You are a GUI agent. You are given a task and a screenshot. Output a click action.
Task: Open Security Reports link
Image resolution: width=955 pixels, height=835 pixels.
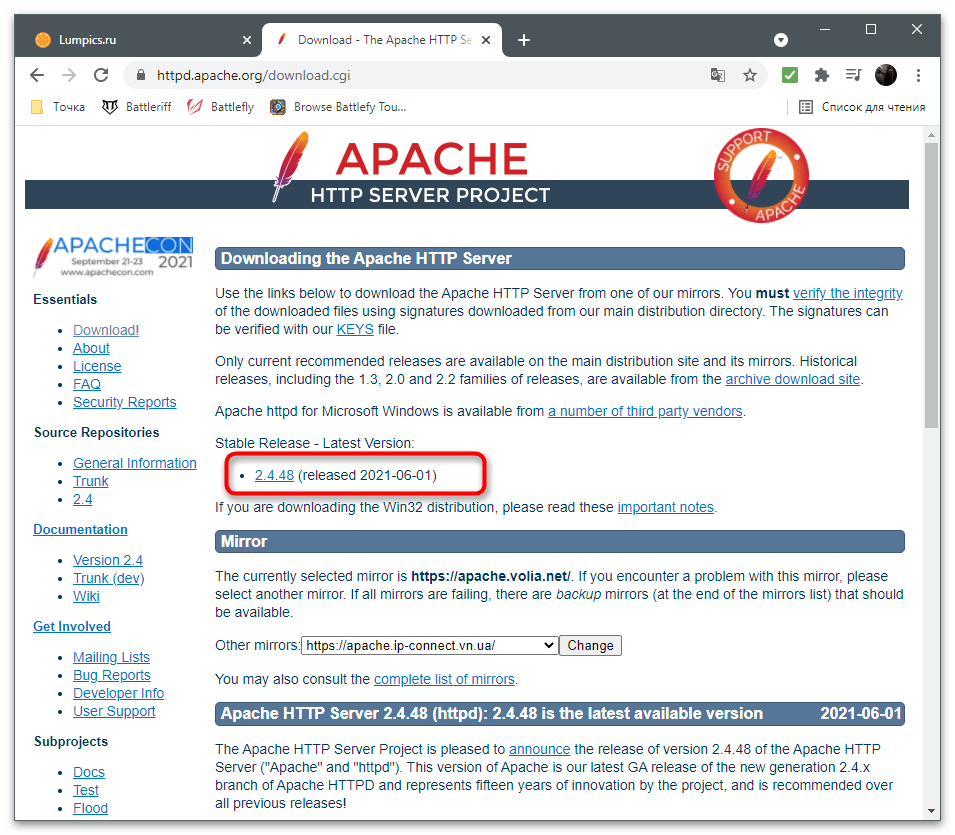coord(124,402)
